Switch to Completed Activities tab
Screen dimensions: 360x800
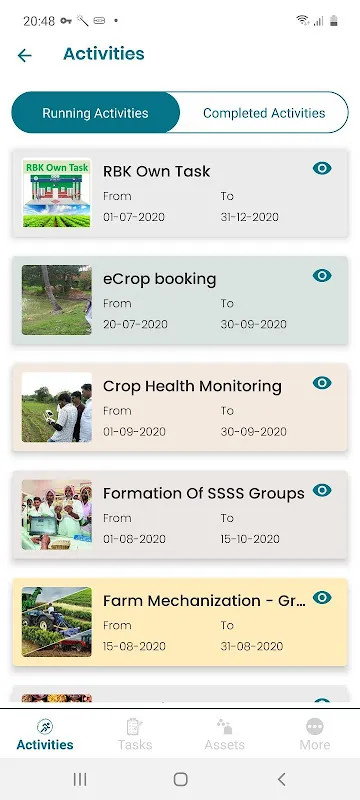[264, 113]
